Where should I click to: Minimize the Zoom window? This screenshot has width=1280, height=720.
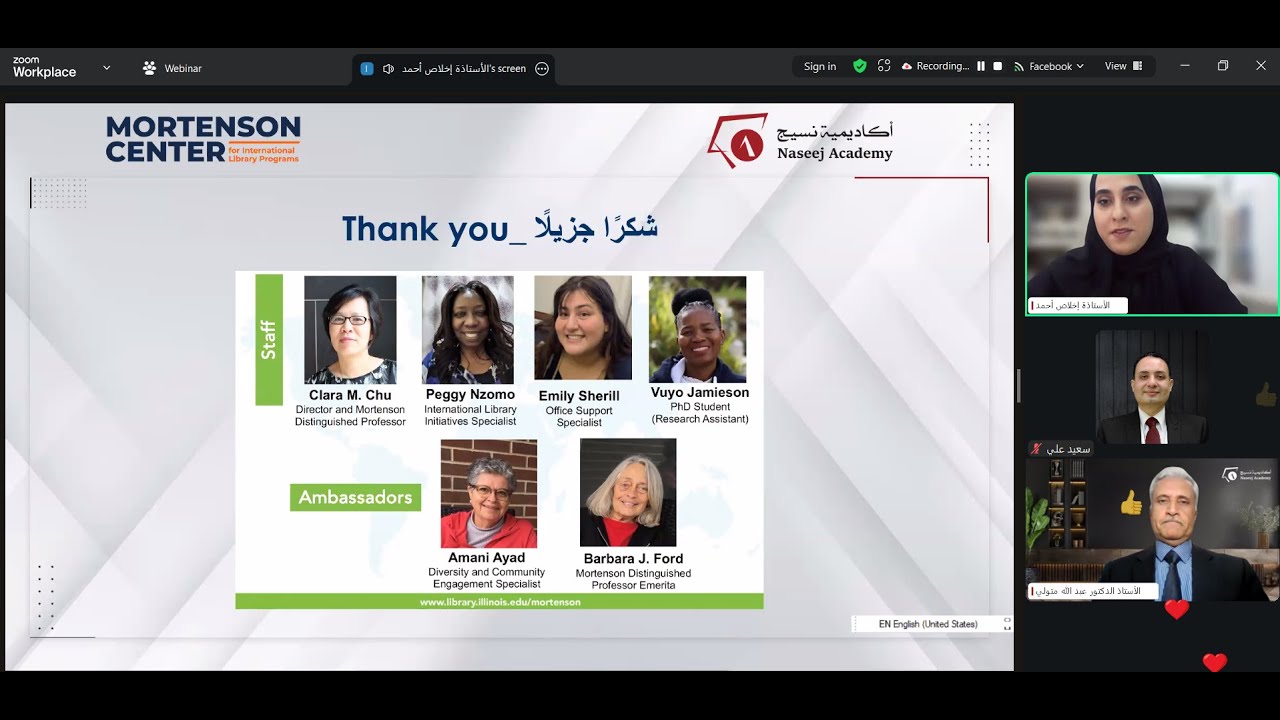[1185, 66]
